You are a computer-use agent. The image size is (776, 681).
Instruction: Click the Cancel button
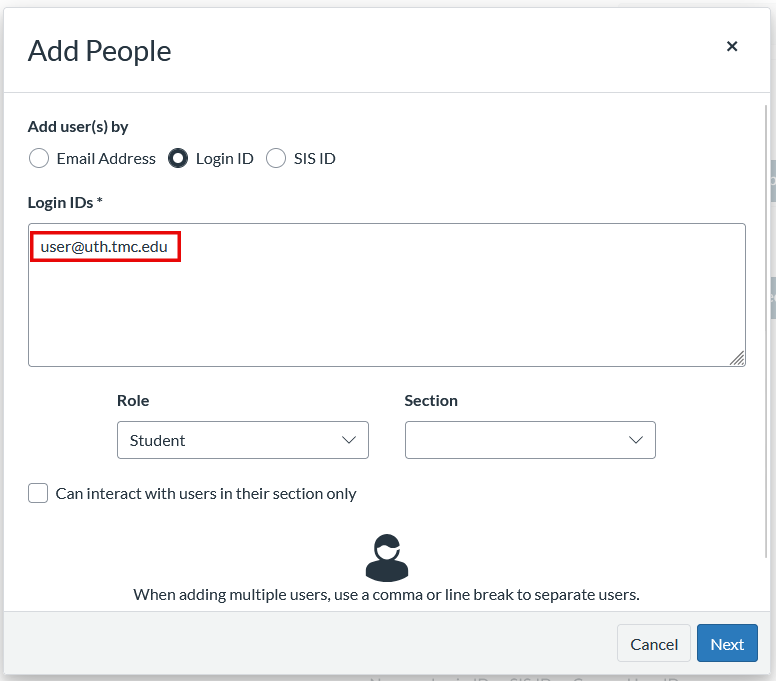653,643
